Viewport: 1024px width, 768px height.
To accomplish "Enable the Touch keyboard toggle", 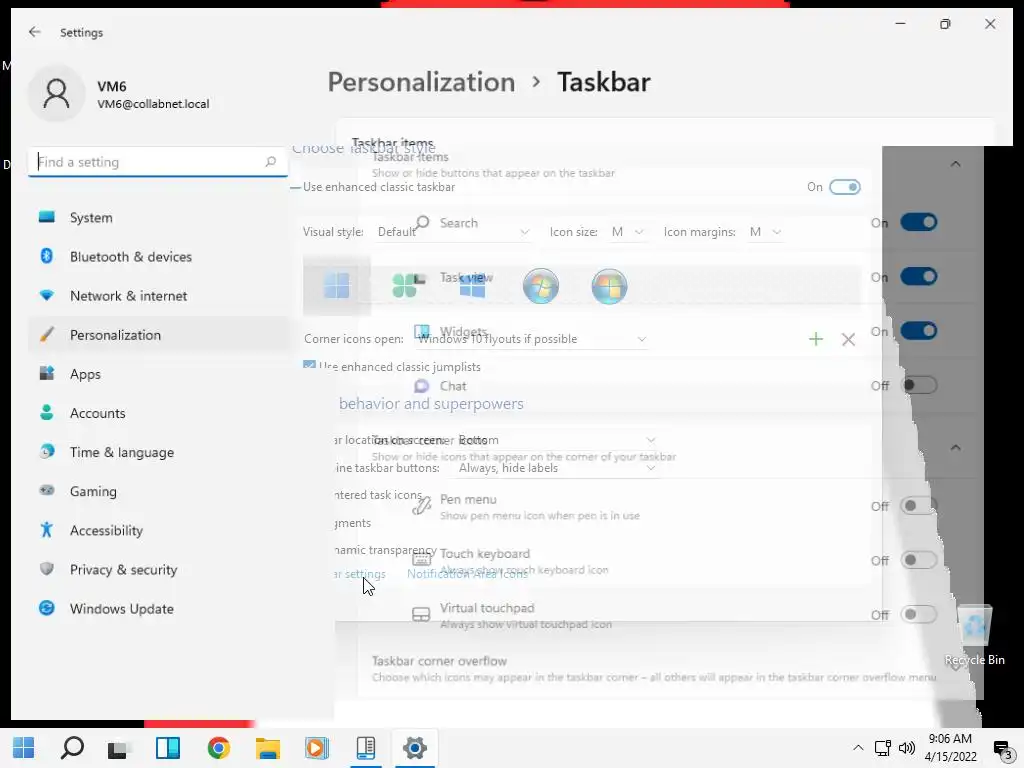I will 919,560.
